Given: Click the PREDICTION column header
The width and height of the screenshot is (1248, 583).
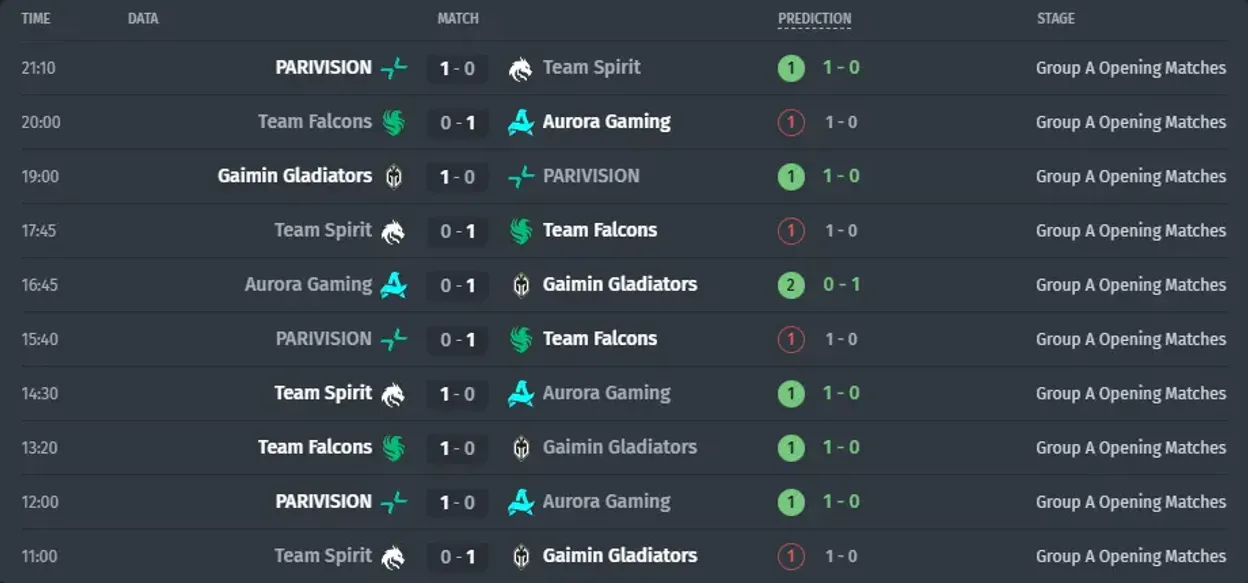Looking at the screenshot, I should [x=815, y=18].
